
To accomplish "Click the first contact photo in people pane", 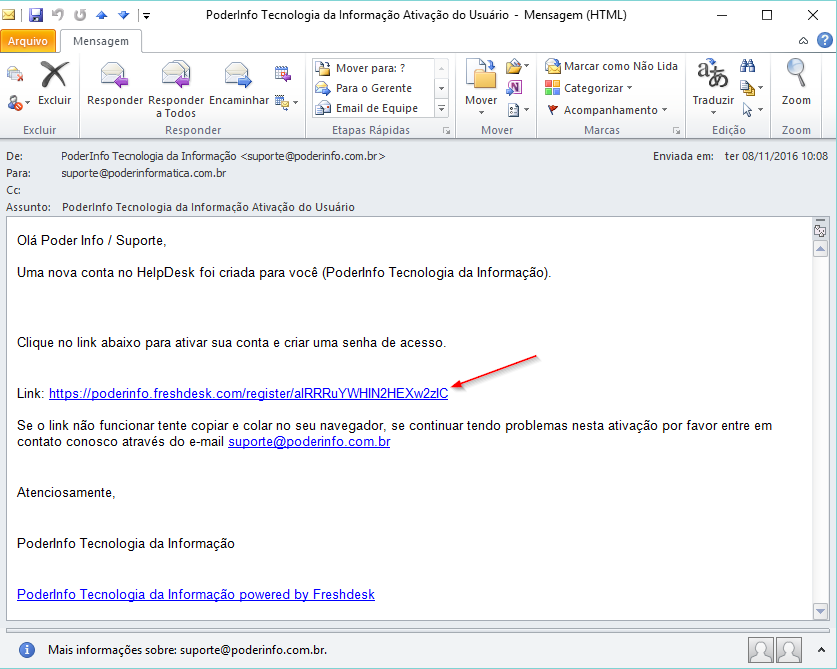I will click(761, 650).
